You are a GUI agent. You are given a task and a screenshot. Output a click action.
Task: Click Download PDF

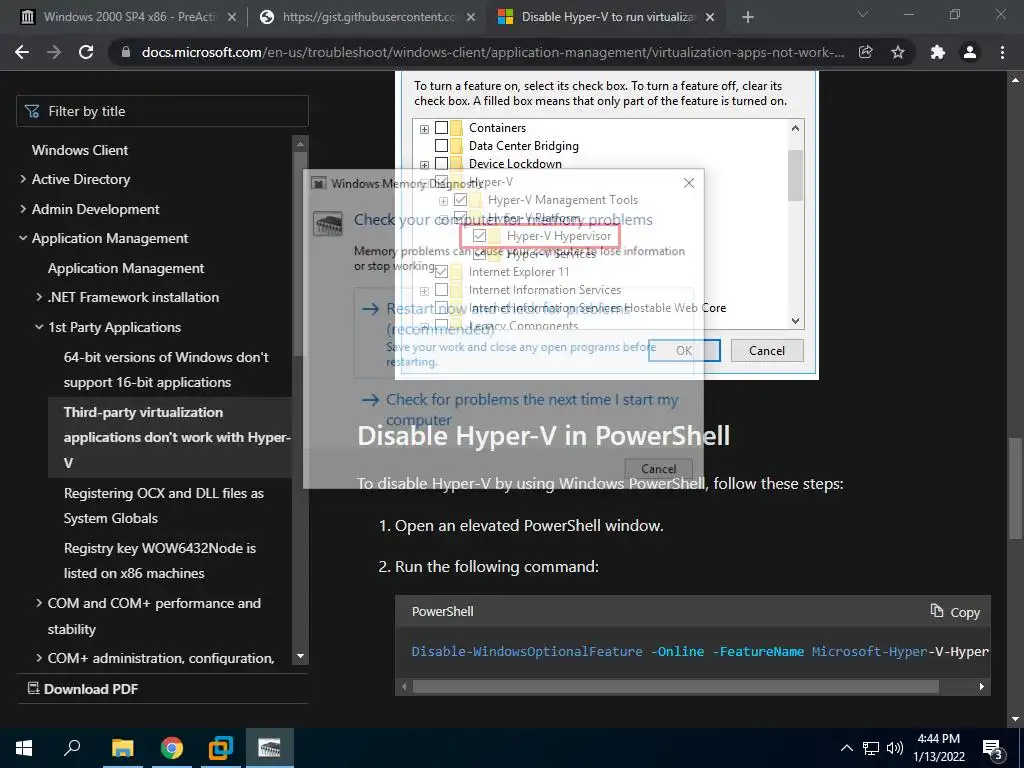pyautogui.click(x=83, y=689)
